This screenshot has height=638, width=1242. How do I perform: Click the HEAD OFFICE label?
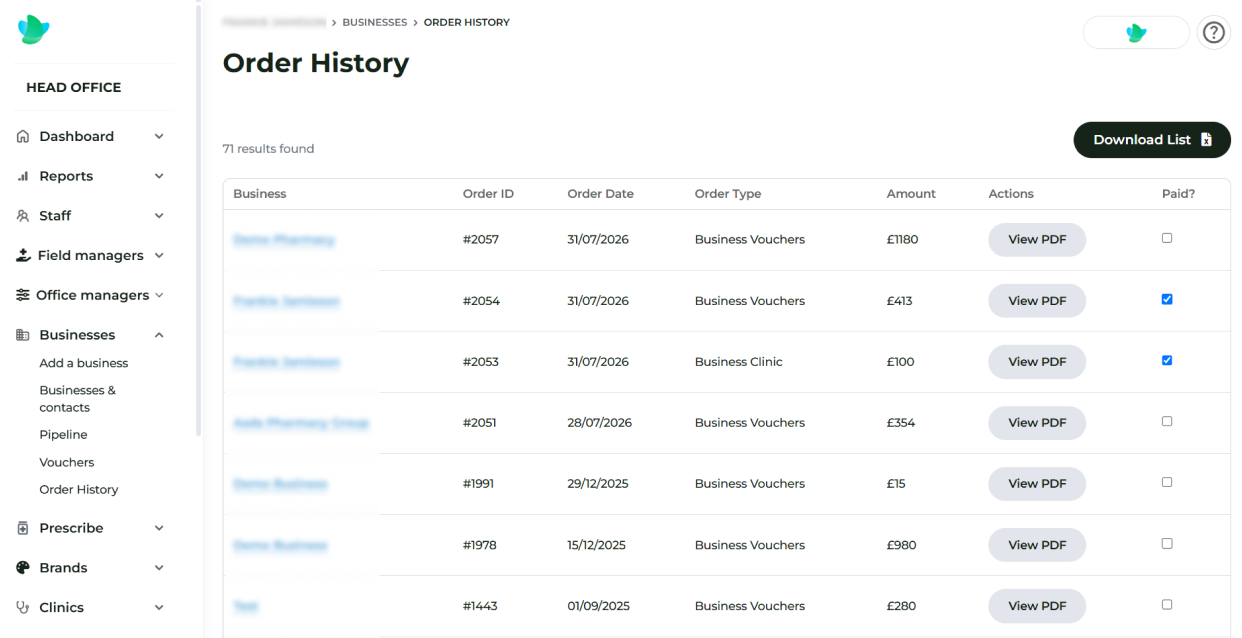74,87
